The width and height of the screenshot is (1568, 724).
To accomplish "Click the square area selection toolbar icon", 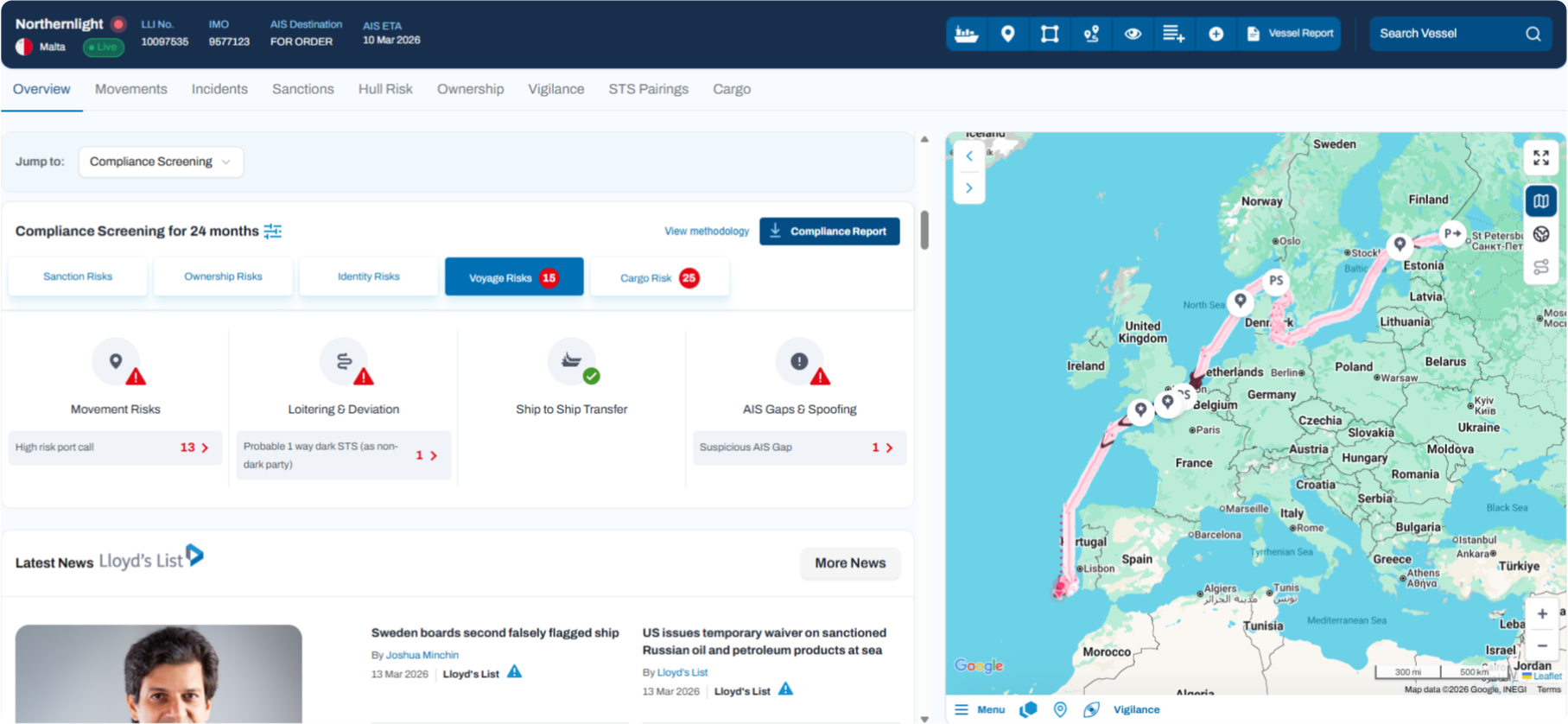I will 1050,34.
